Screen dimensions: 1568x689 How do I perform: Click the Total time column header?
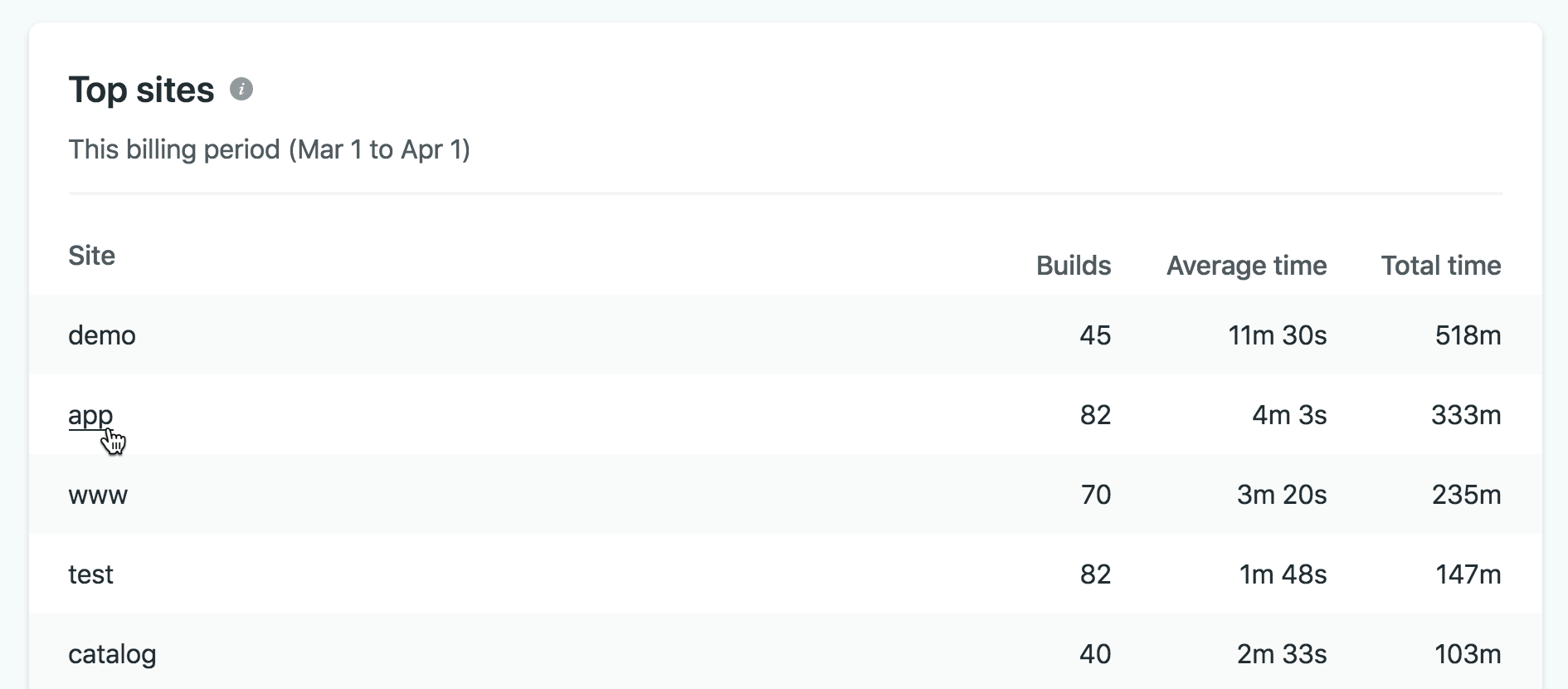click(1440, 266)
